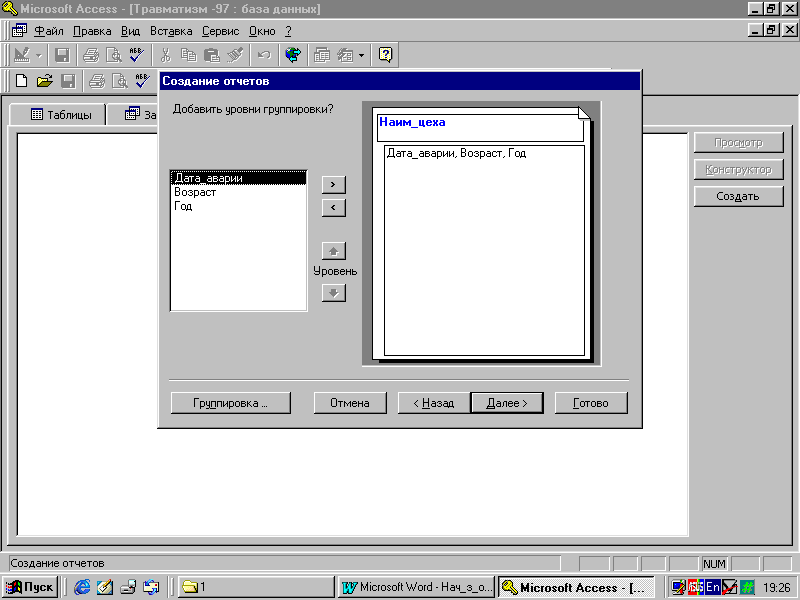Screen dimensions: 800x600
Task: Click the Cut scissors icon
Action: tap(165, 55)
